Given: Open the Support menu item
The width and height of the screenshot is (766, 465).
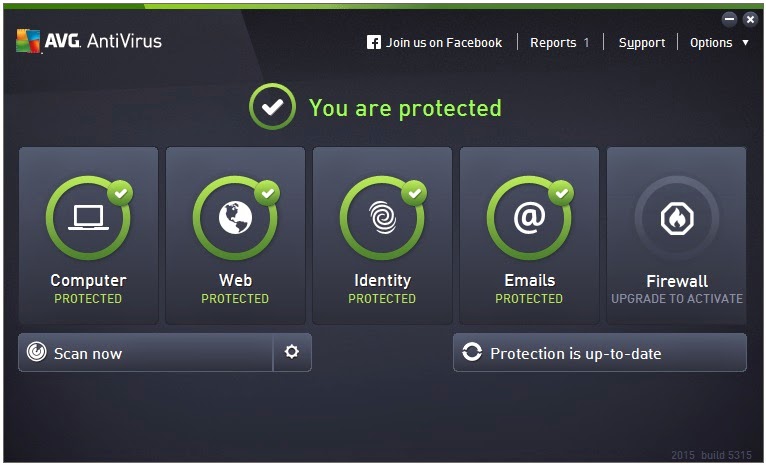Looking at the screenshot, I should (641, 43).
